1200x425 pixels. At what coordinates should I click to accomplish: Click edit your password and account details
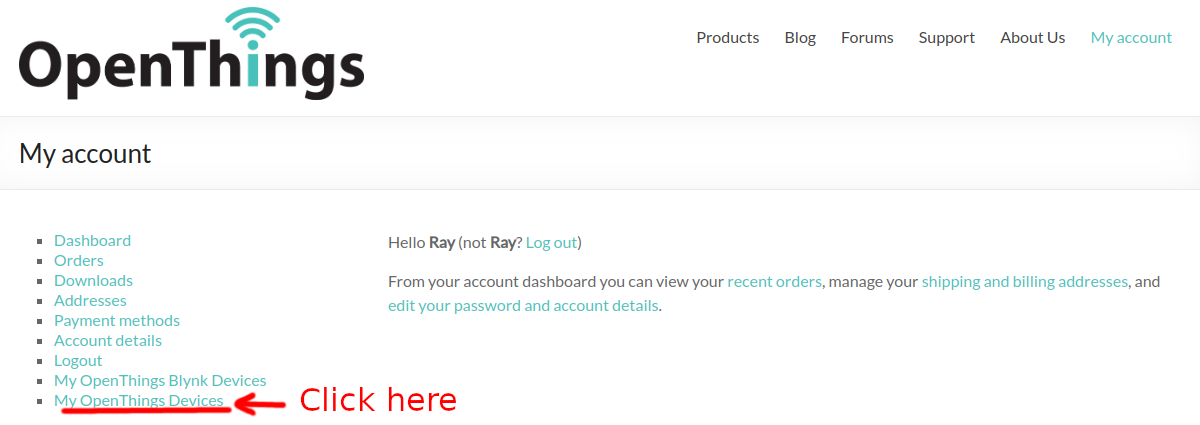coord(523,306)
